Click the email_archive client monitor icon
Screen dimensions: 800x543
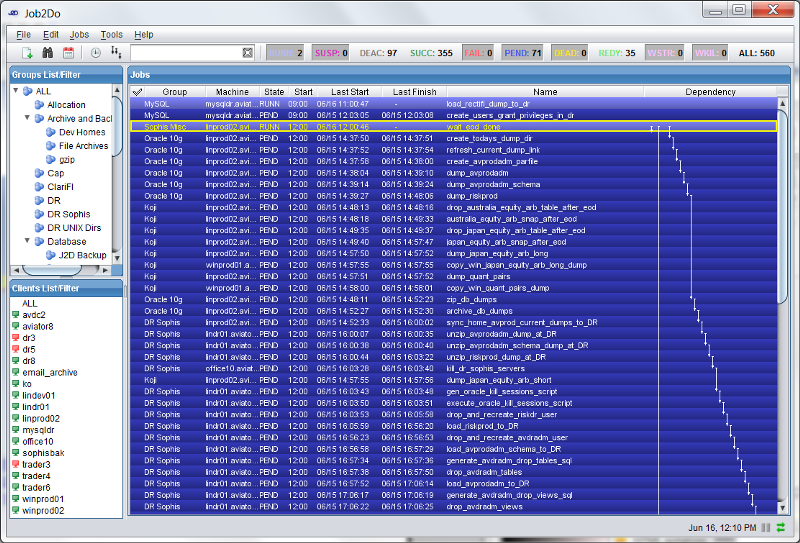15,373
